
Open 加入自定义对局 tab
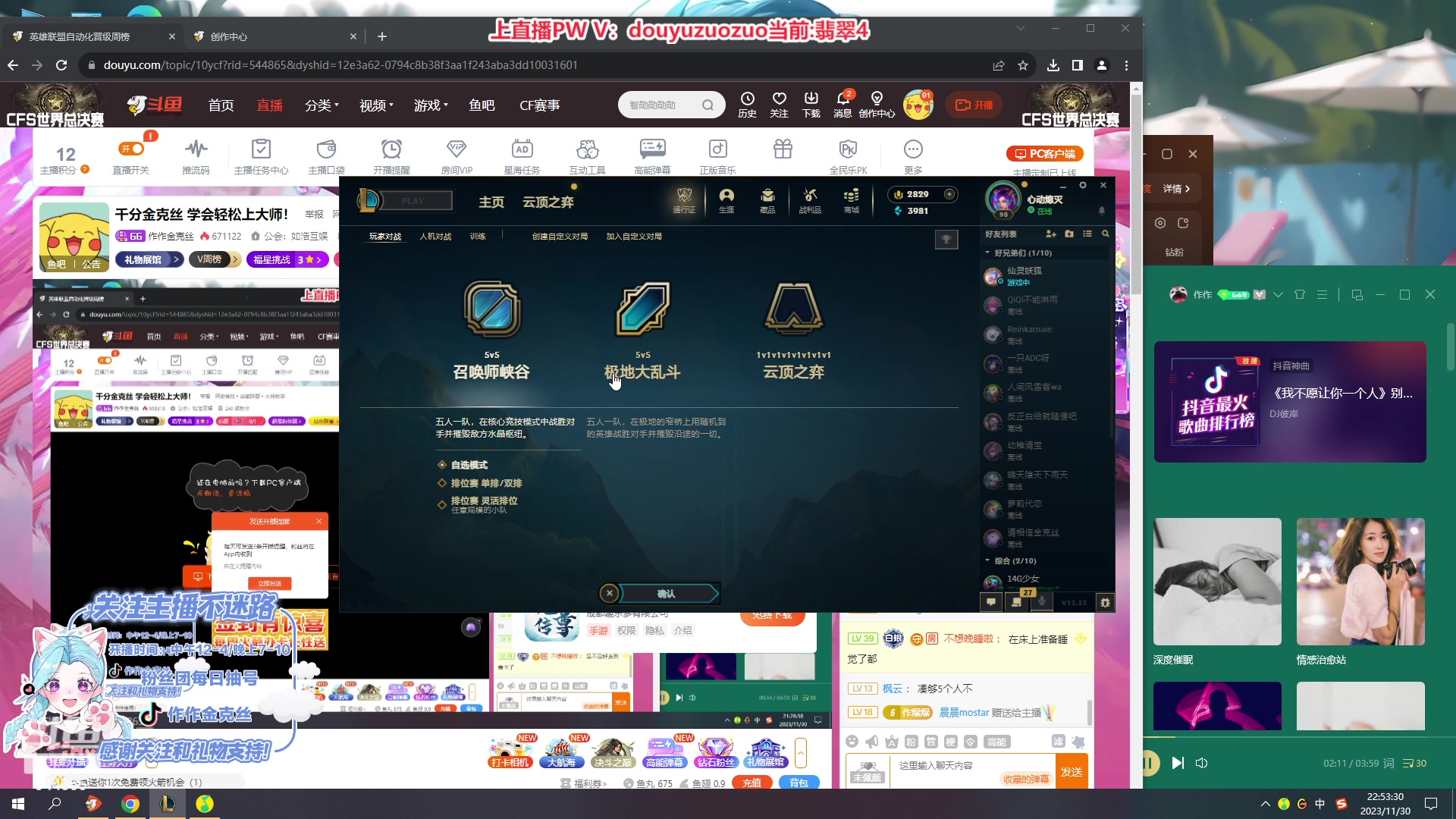634,237
